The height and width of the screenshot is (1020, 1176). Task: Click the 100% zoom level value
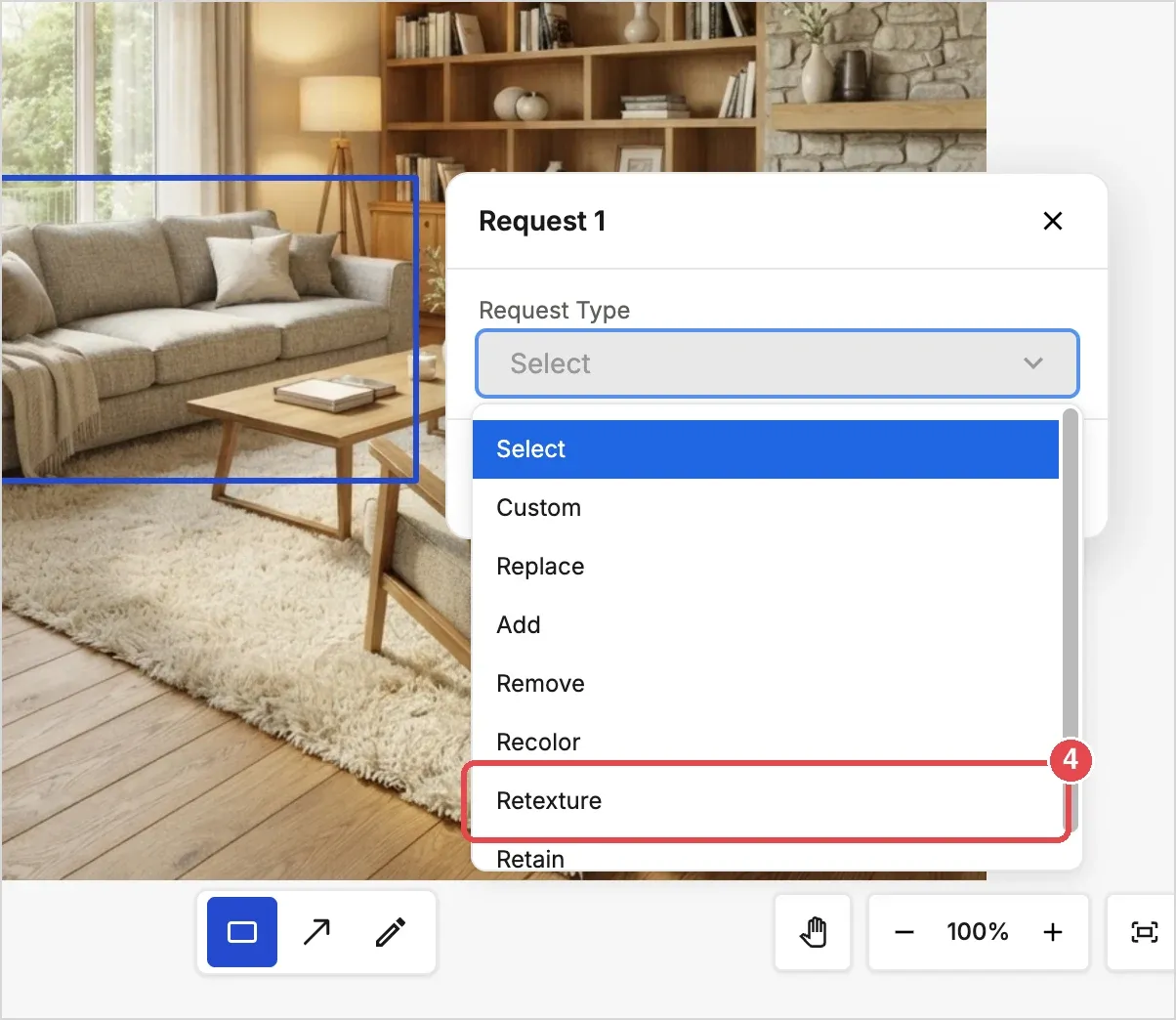(x=978, y=932)
